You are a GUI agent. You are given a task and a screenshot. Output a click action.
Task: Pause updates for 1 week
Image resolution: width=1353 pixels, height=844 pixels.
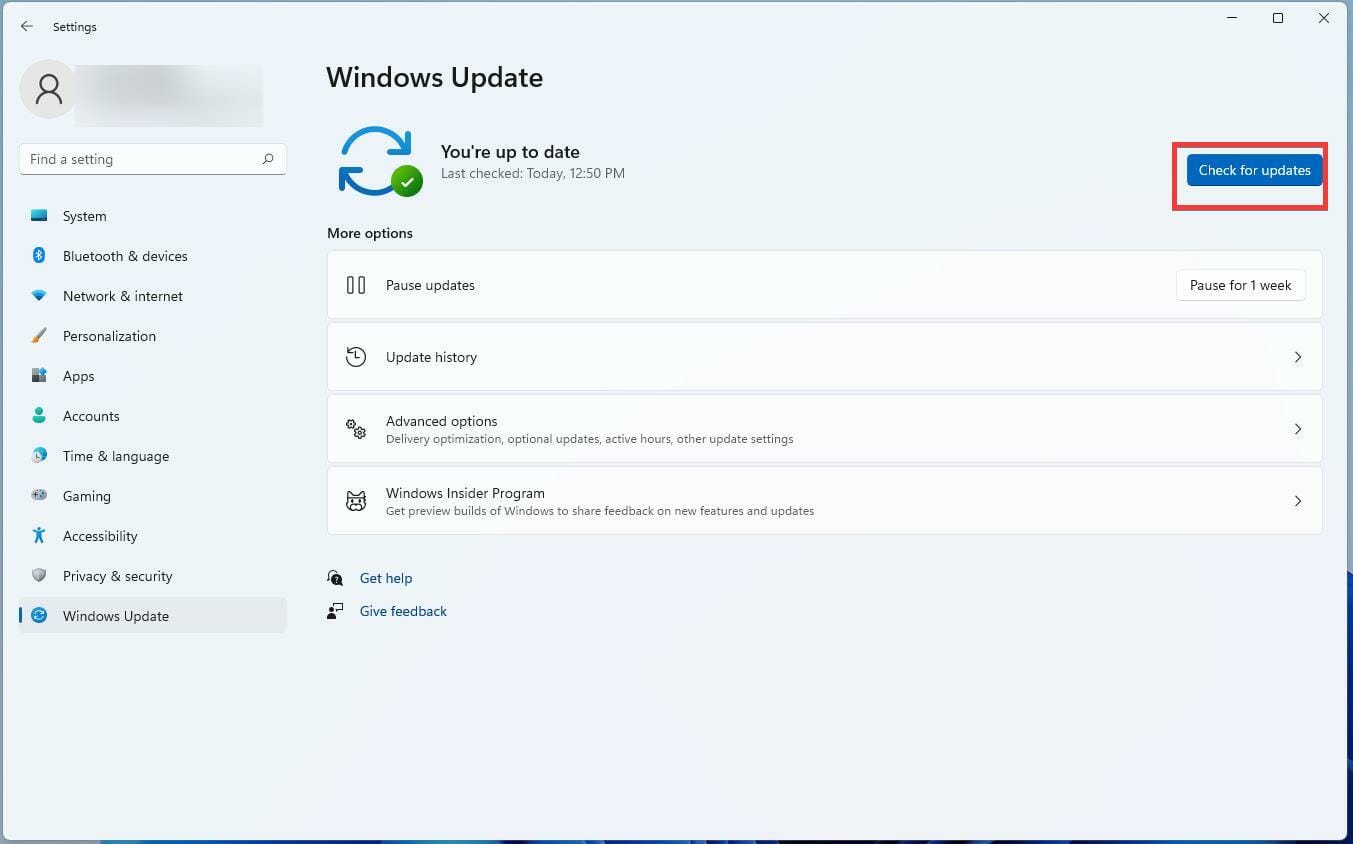(x=1240, y=285)
